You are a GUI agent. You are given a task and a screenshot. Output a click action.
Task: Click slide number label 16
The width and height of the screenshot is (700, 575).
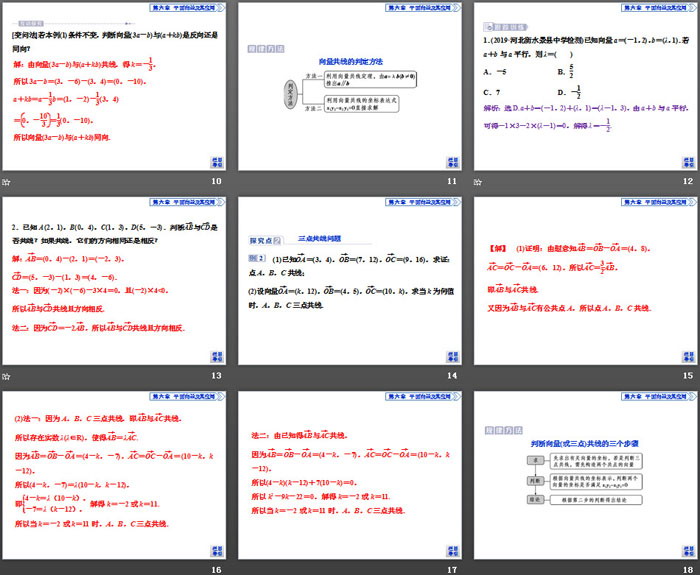point(217,570)
